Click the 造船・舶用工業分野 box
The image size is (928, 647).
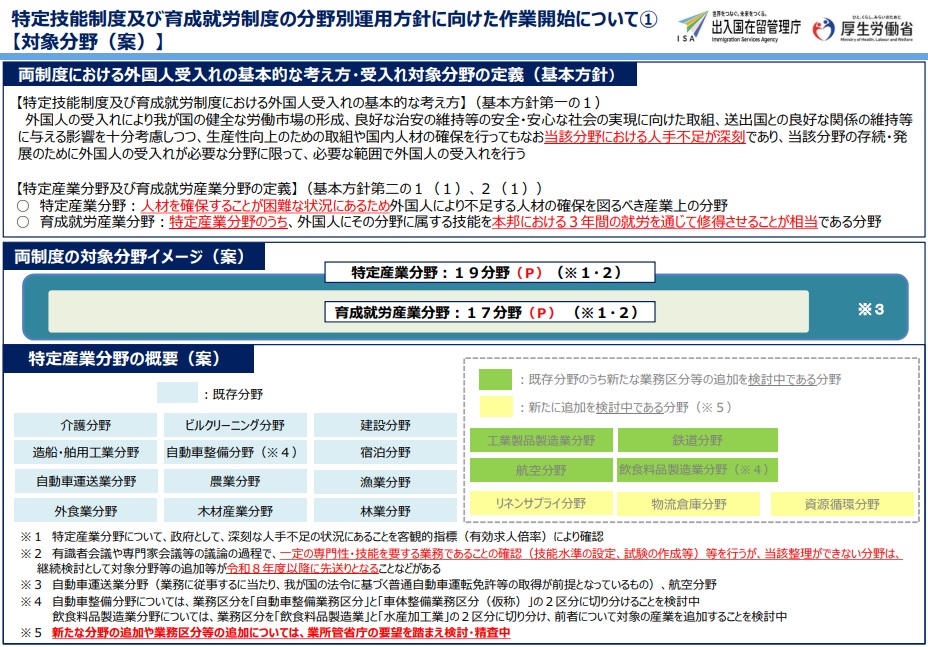click(85, 453)
